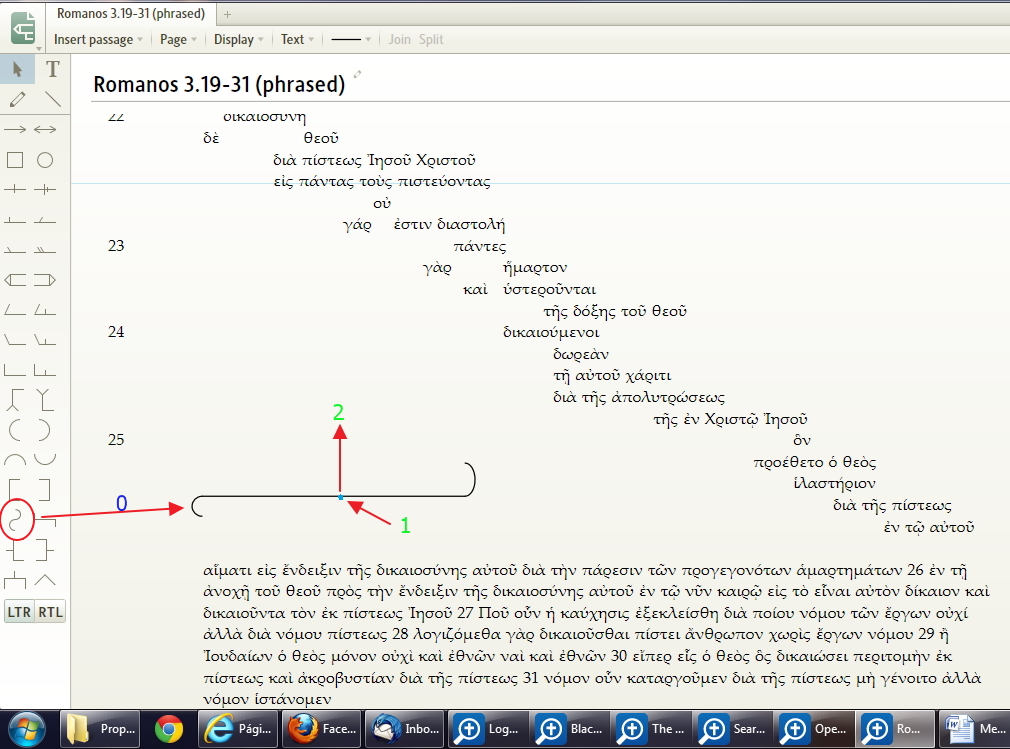Image resolution: width=1010 pixels, height=749 pixels.
Task: Click verse number 25
Action: click(x=116, y=439)
